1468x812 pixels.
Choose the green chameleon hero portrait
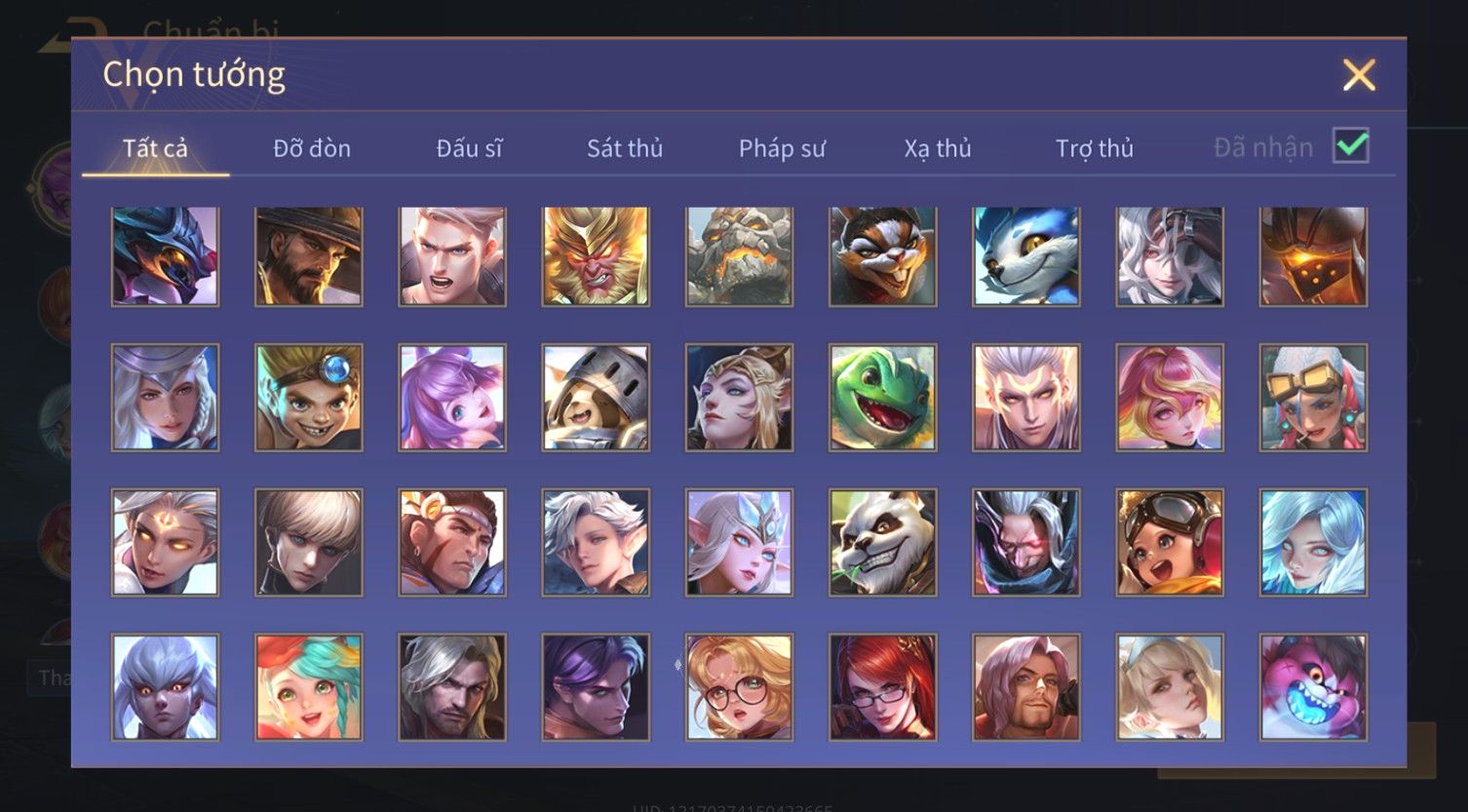882,398
